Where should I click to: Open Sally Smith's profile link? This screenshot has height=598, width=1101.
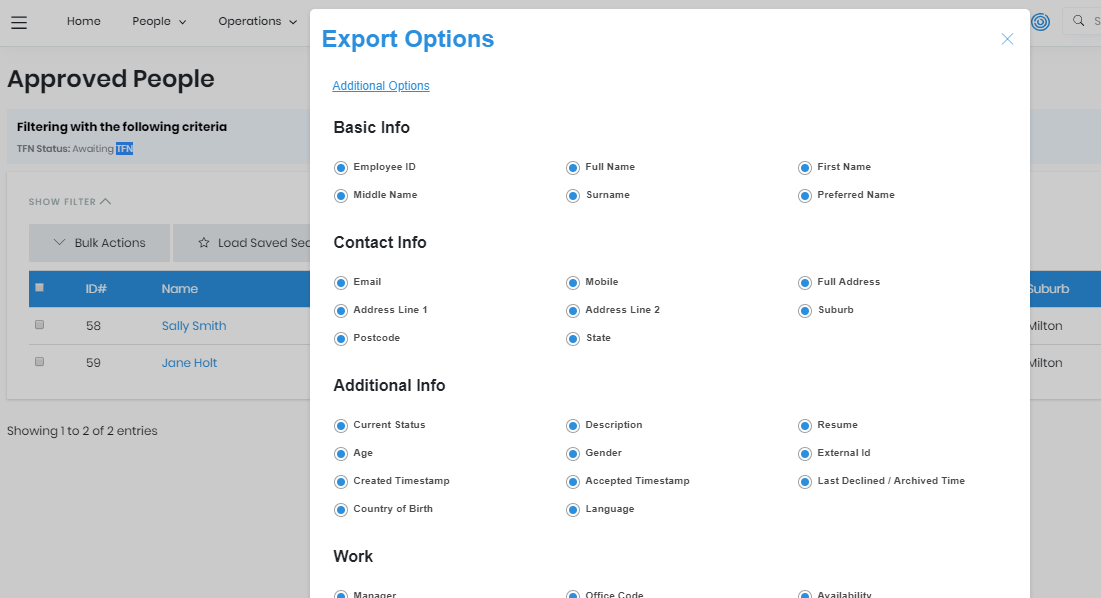point(194,326)
